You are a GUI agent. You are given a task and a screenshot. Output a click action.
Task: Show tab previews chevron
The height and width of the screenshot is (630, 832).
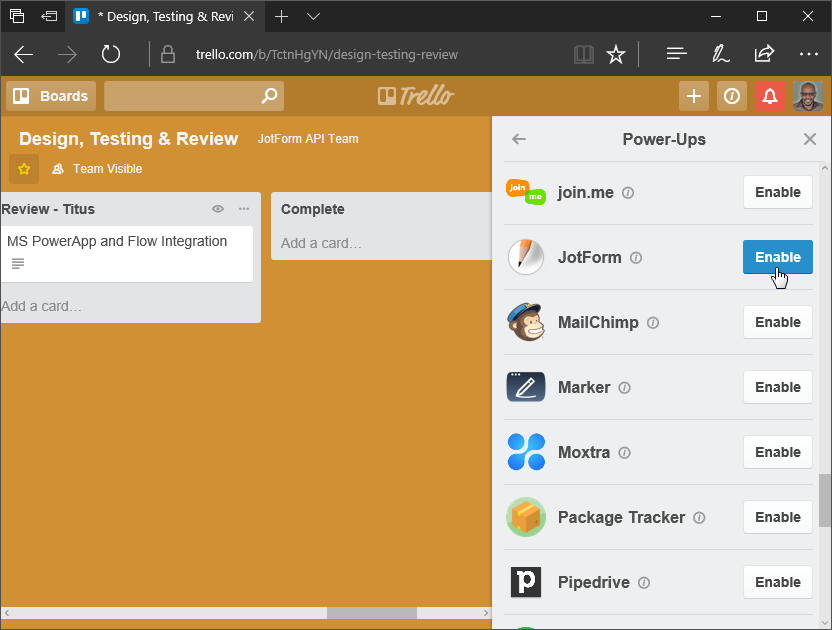click(314, 16)
